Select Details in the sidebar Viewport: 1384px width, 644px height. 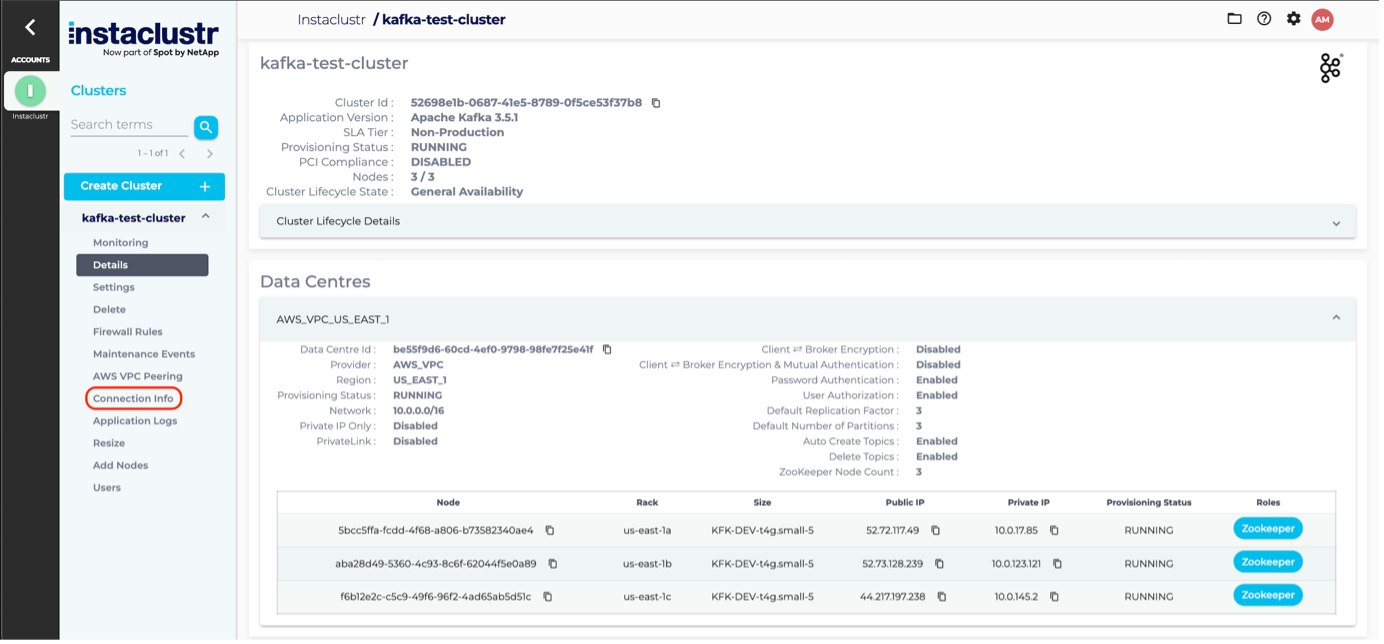(x=142, y=265)
